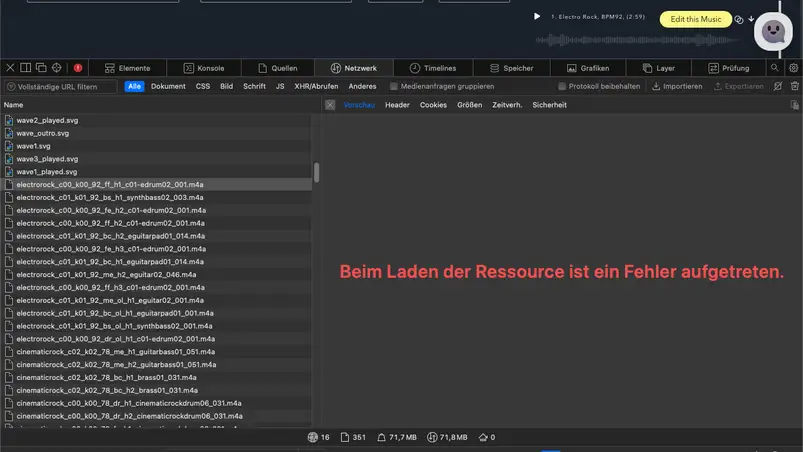Image resolution: width=803 pixels, height=452 pixels.
Task: Switch to the Header detail tab
Action: pos(397,105)
